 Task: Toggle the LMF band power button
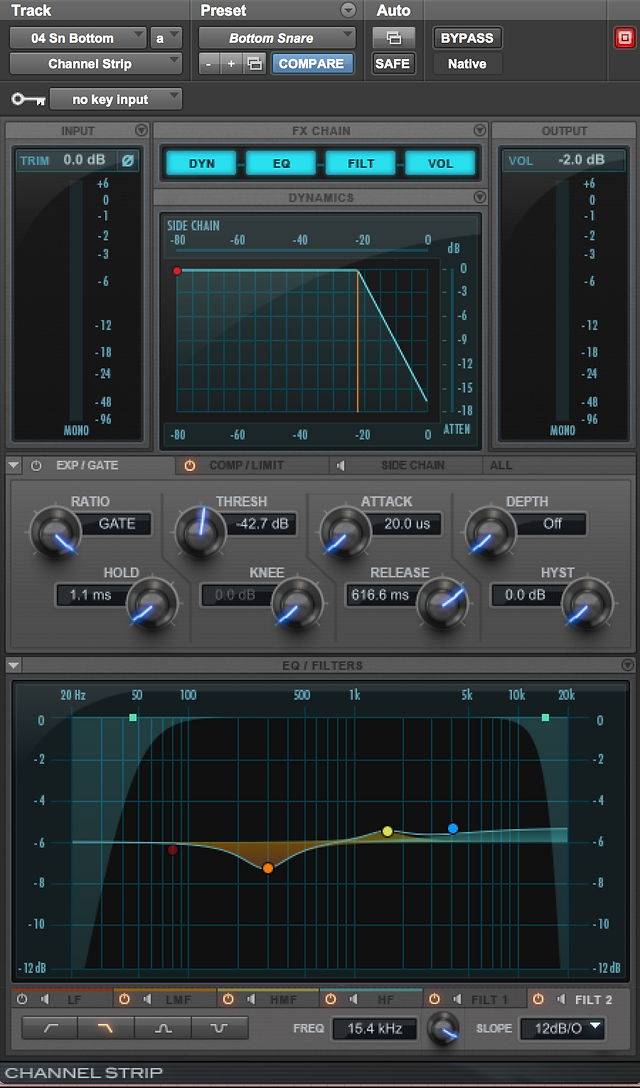click(x=124, y=999)
